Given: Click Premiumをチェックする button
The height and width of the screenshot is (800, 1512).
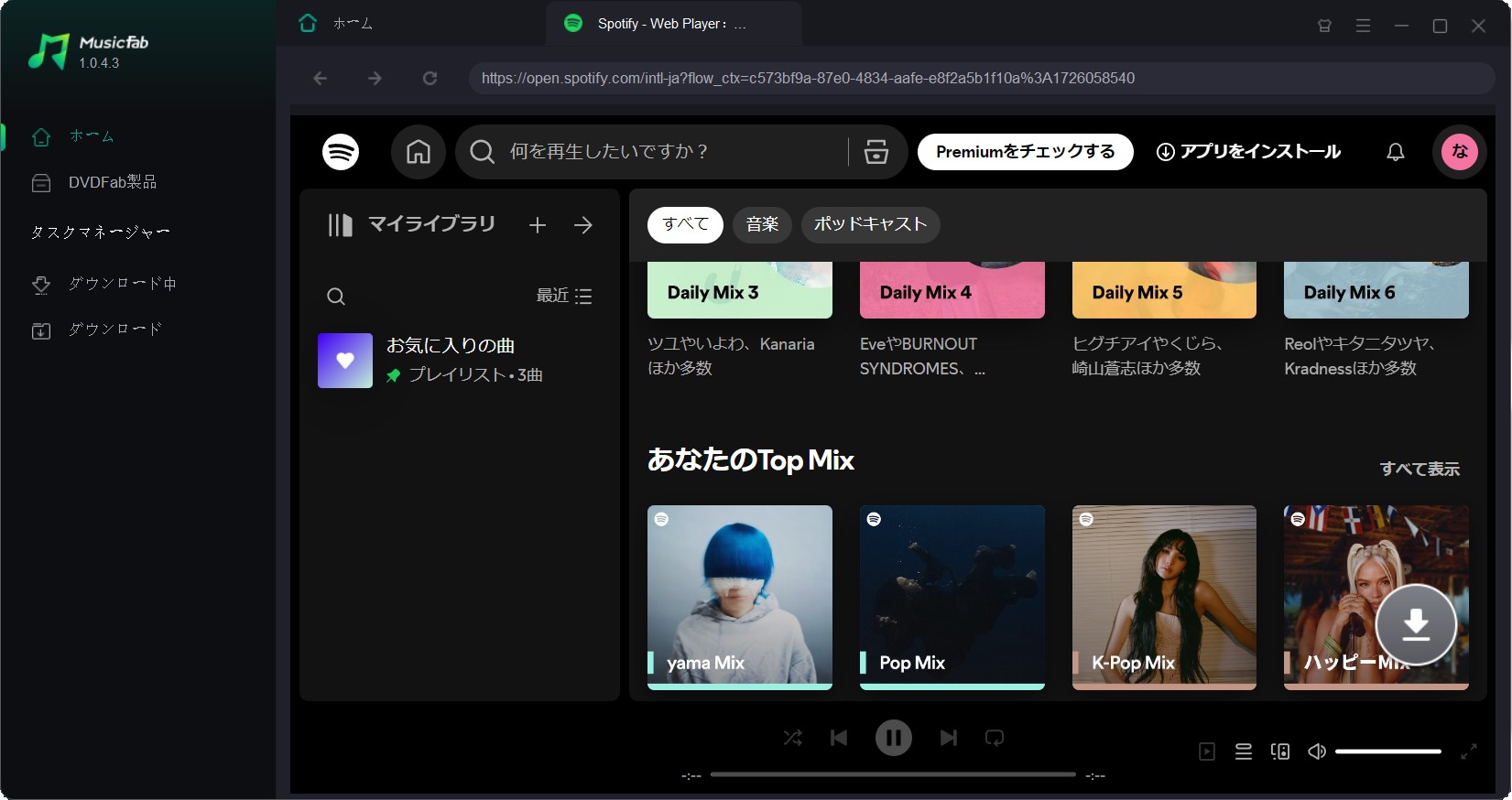Looking at the screenshot, I should pyautogui.click(x=1025, y=152).
